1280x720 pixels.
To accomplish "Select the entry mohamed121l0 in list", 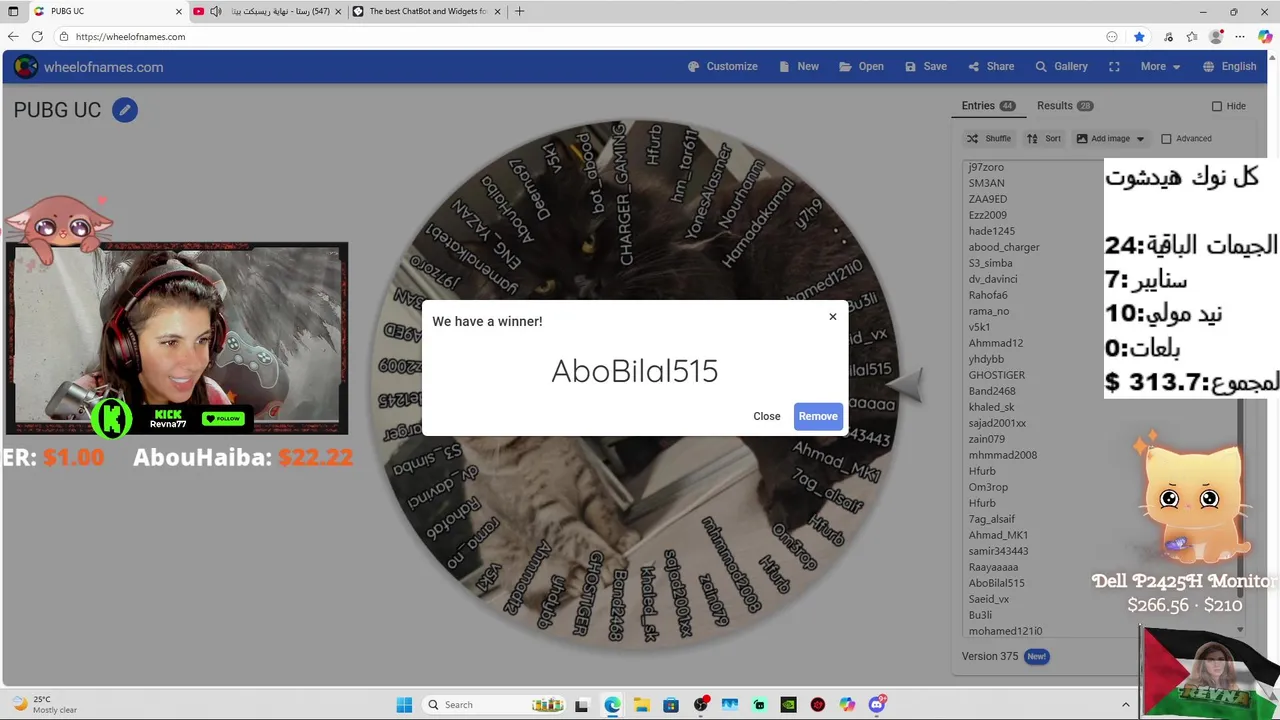I will point(1005,631).
